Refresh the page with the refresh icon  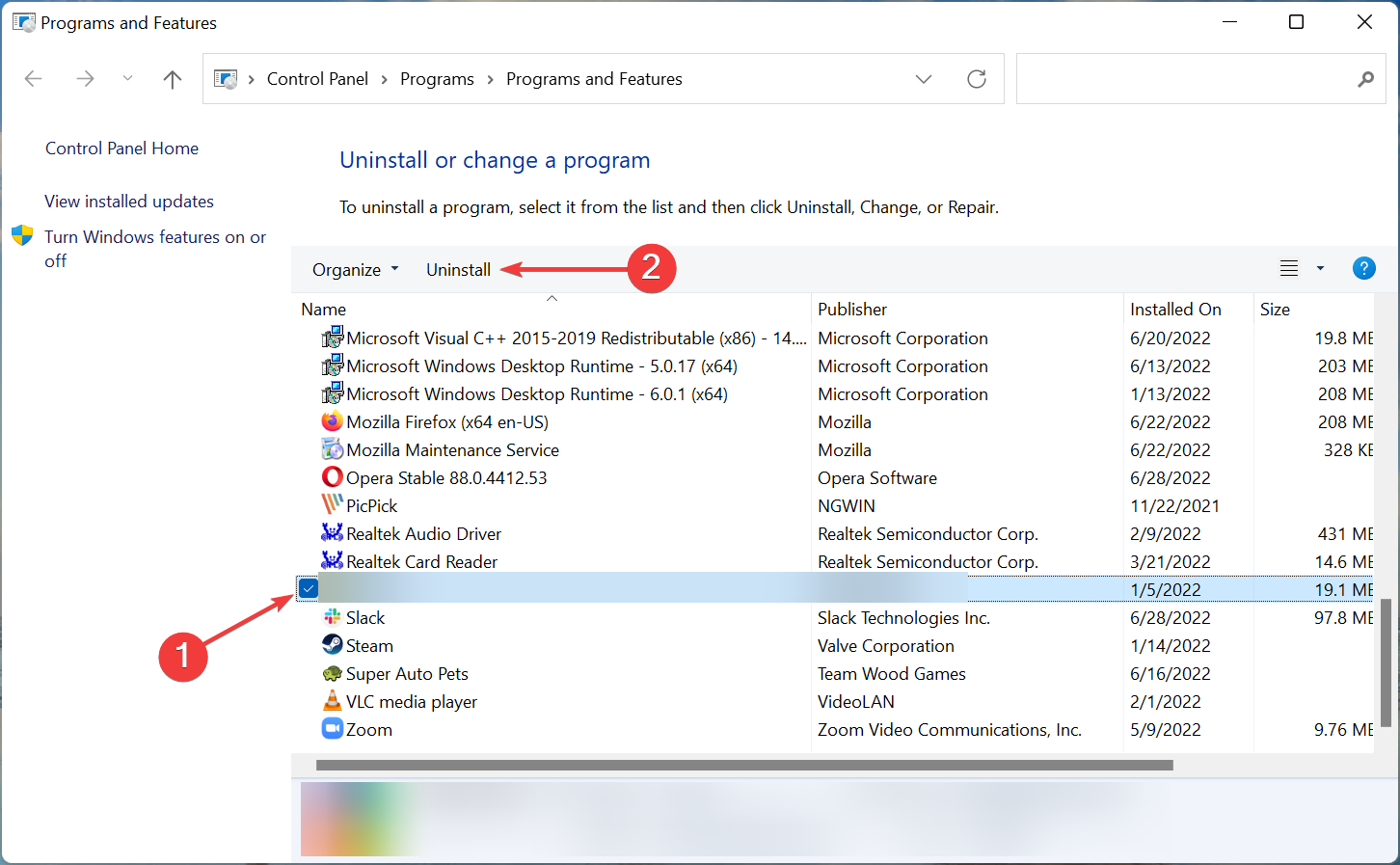coord(977,78)
